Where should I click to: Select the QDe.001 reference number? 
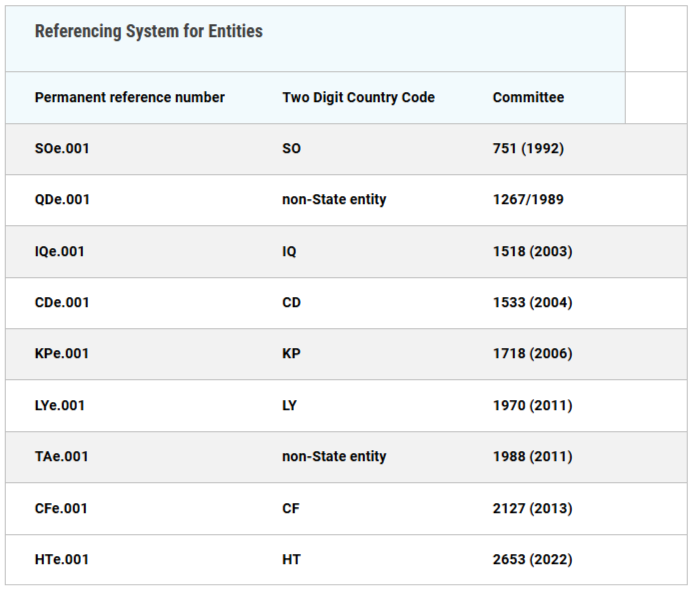point(62,200)
